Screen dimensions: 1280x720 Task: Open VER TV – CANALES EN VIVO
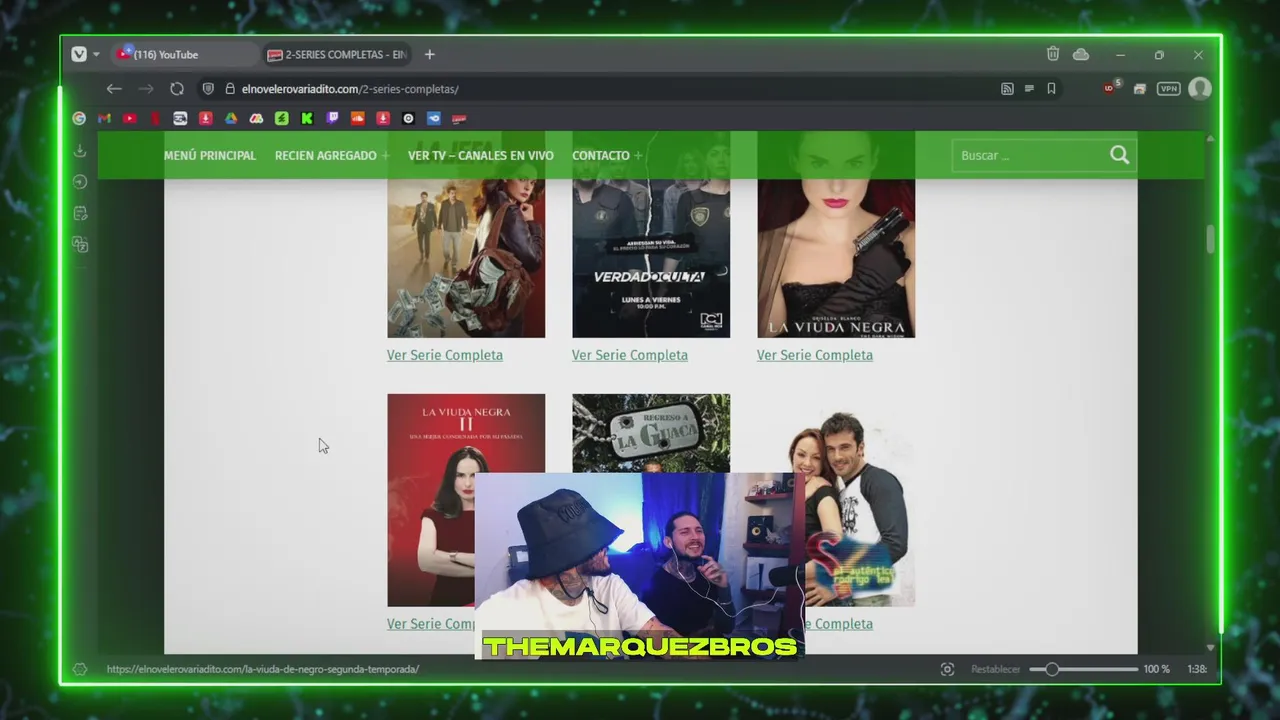click(x=480, y=155)
